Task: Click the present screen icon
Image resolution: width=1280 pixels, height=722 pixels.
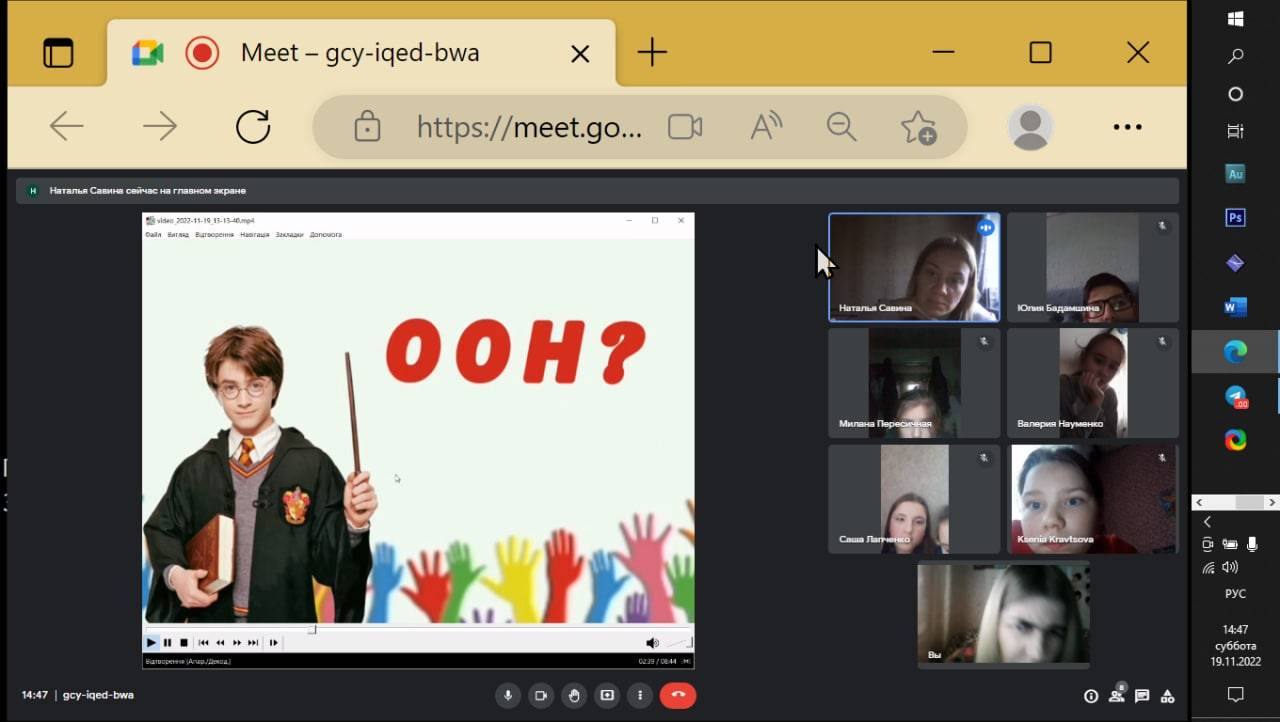Action: pos(607,695)
